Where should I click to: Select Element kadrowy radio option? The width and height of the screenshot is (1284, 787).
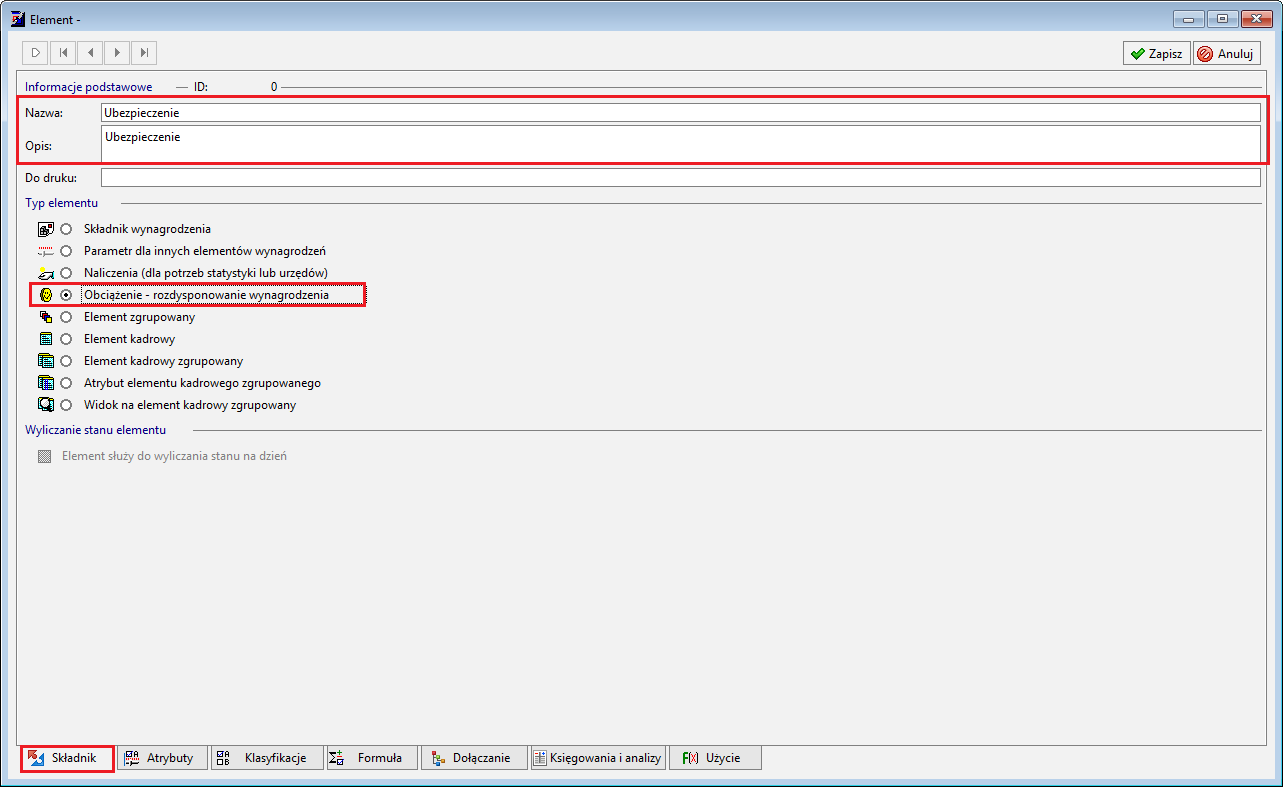(x=66, y=339)
